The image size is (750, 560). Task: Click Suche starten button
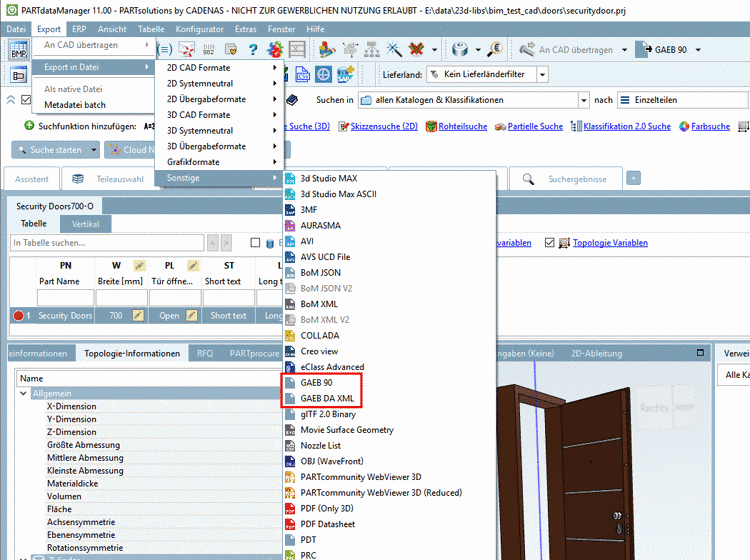[50, 150]
